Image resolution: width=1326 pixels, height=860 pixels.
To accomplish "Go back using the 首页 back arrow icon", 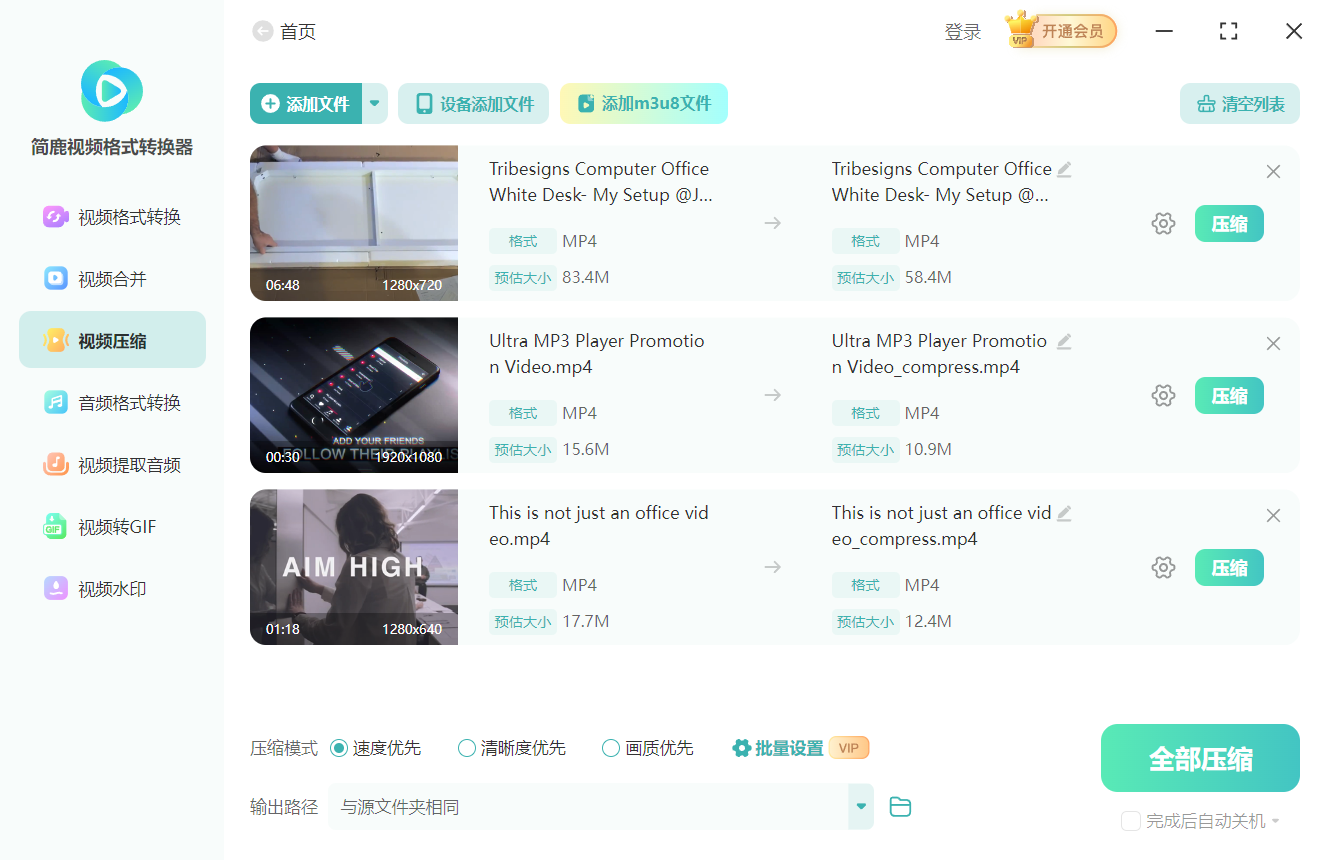I will point(263,32).
